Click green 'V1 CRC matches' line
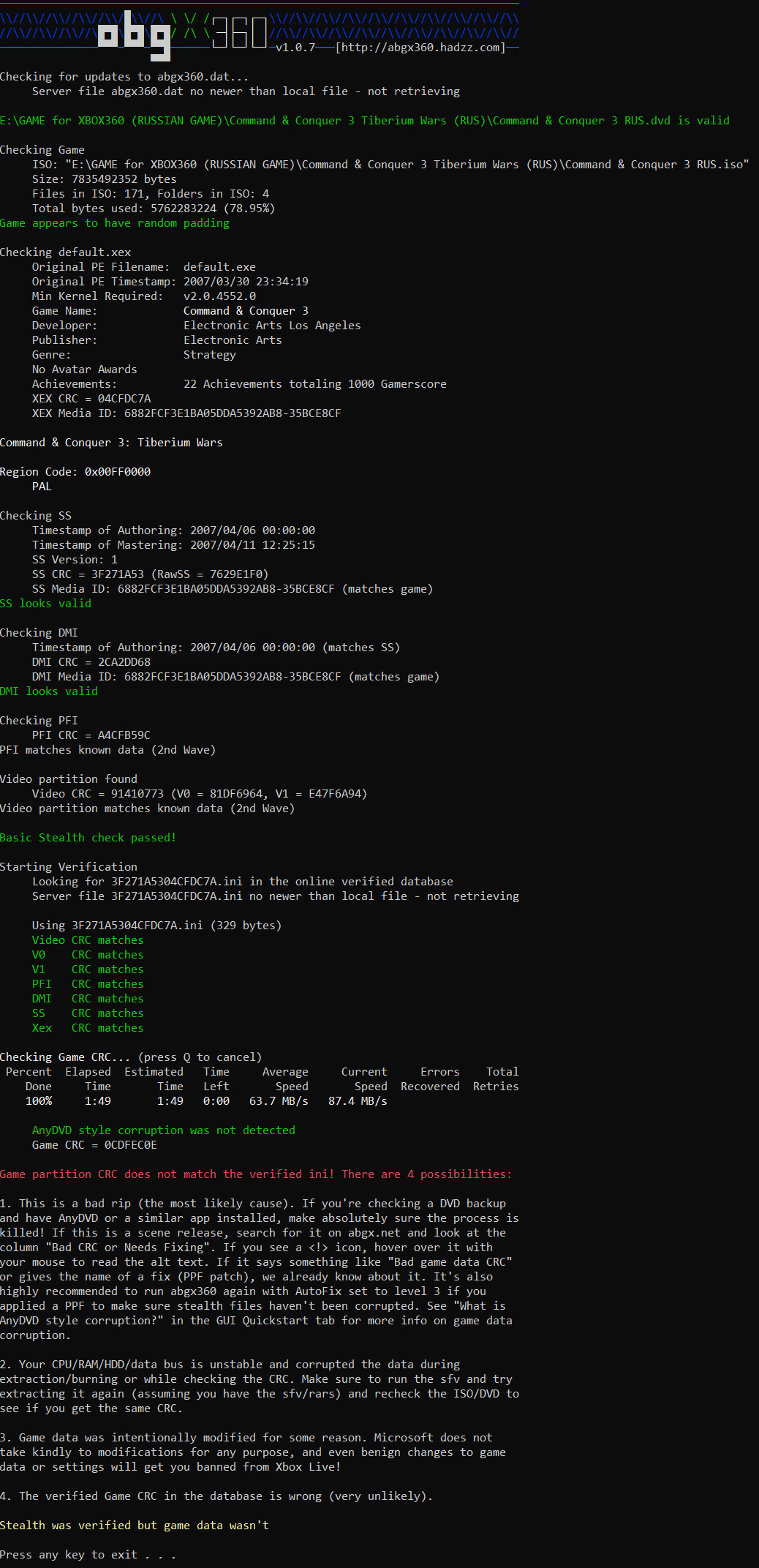The width and height of the screenshot is (759, 1568). 88,969
